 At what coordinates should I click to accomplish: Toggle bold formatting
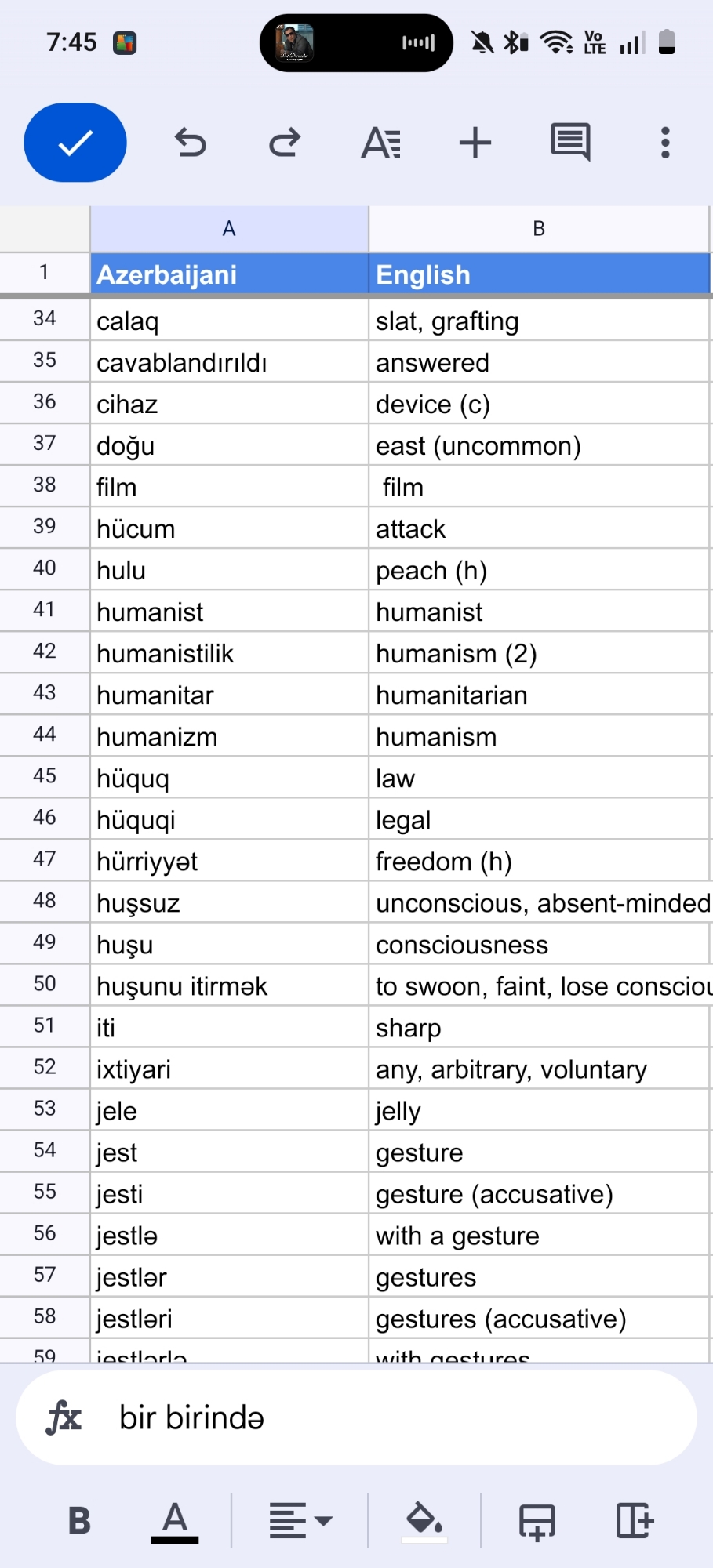(x=79, y=1521)
